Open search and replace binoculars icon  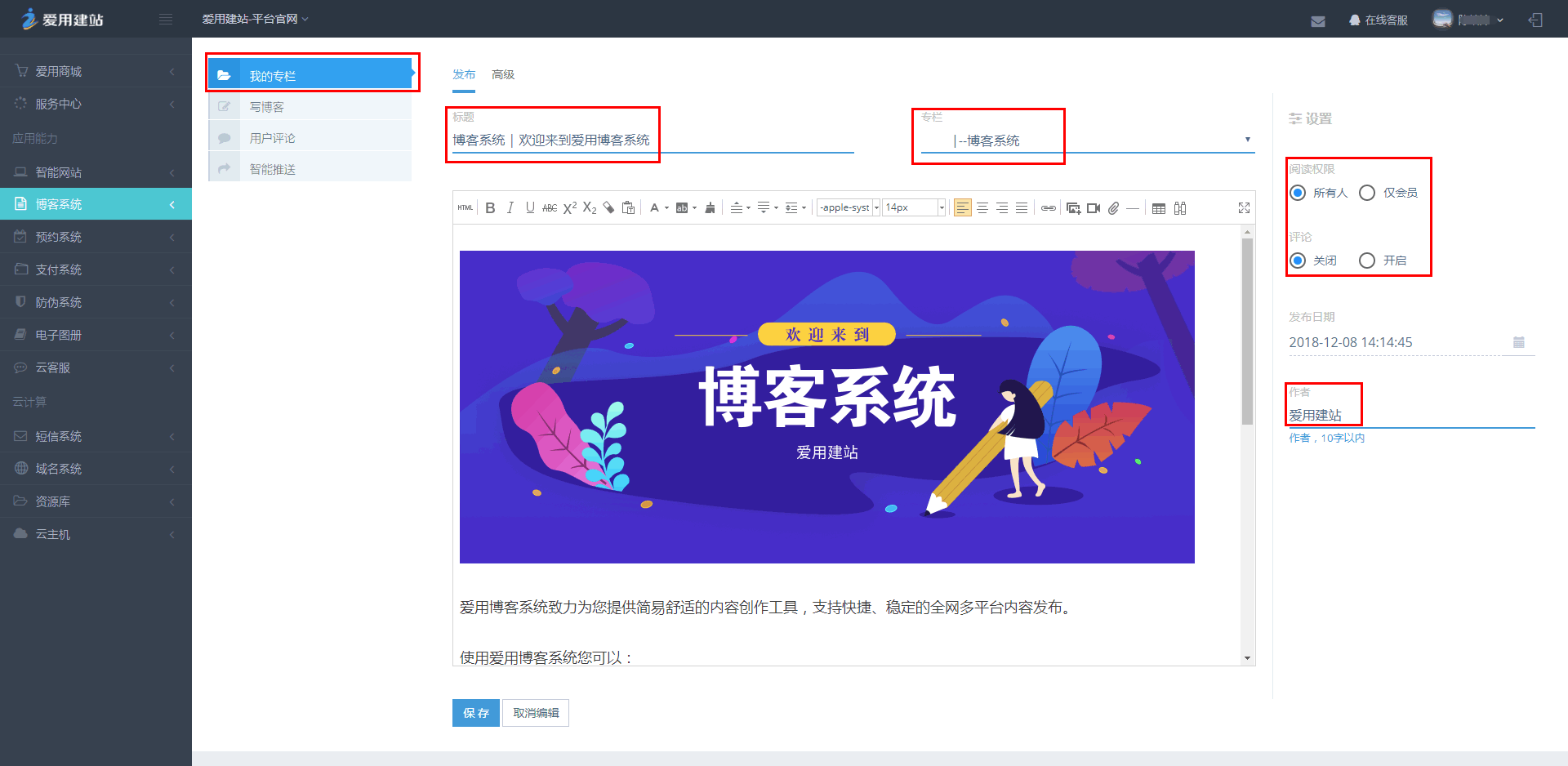click(1180, 208)
